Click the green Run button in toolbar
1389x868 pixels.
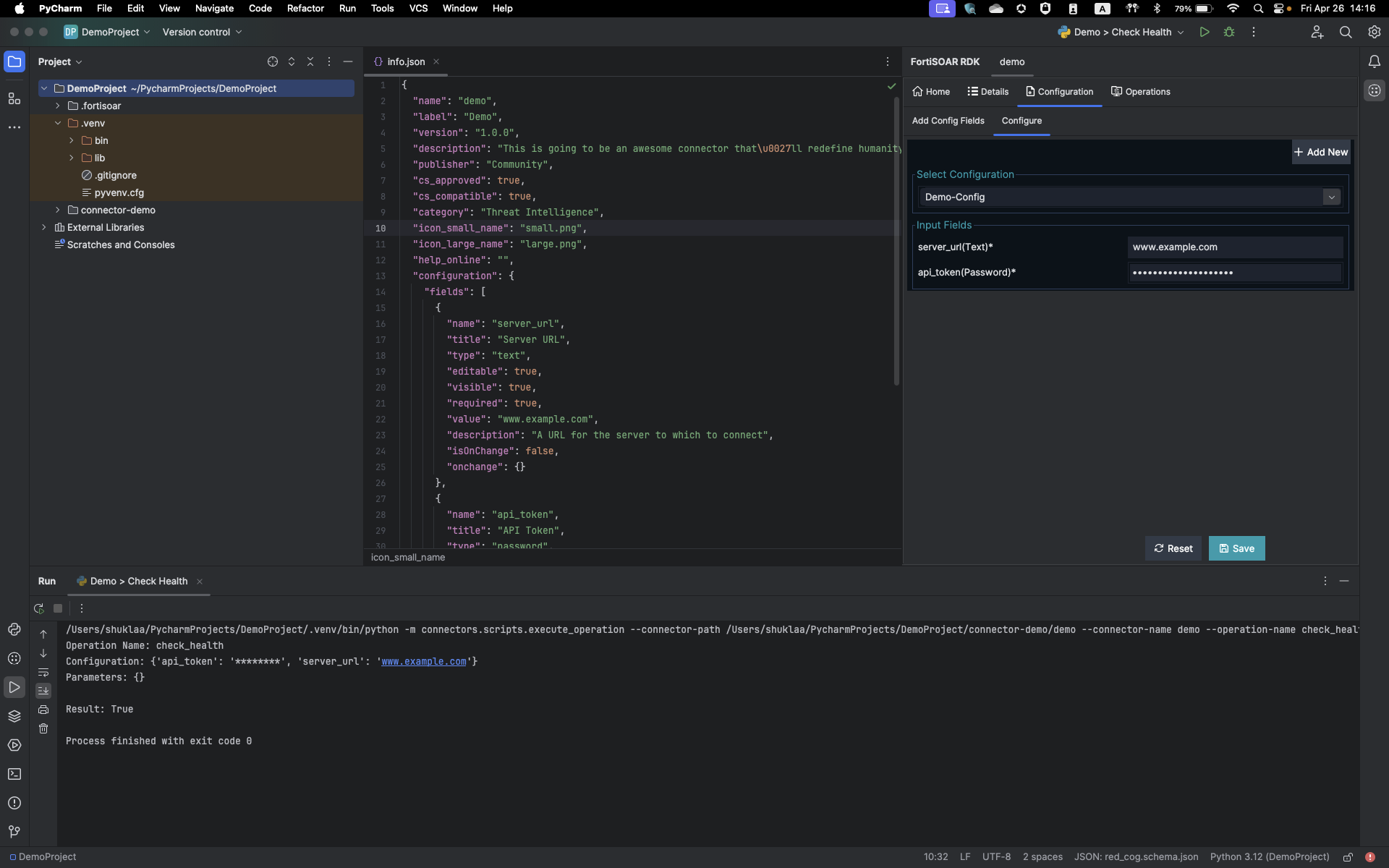[x=1204, y=32]
